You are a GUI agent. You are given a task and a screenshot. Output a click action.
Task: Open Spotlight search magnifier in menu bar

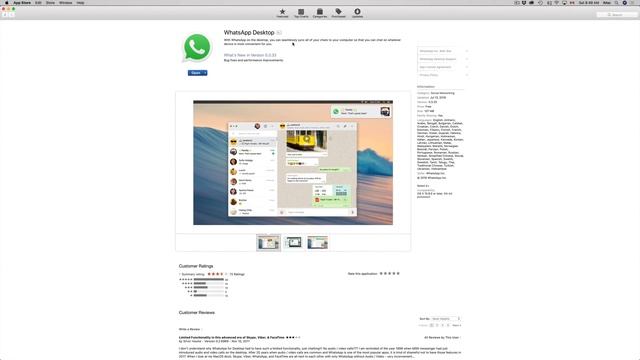(x=616, y=2)
